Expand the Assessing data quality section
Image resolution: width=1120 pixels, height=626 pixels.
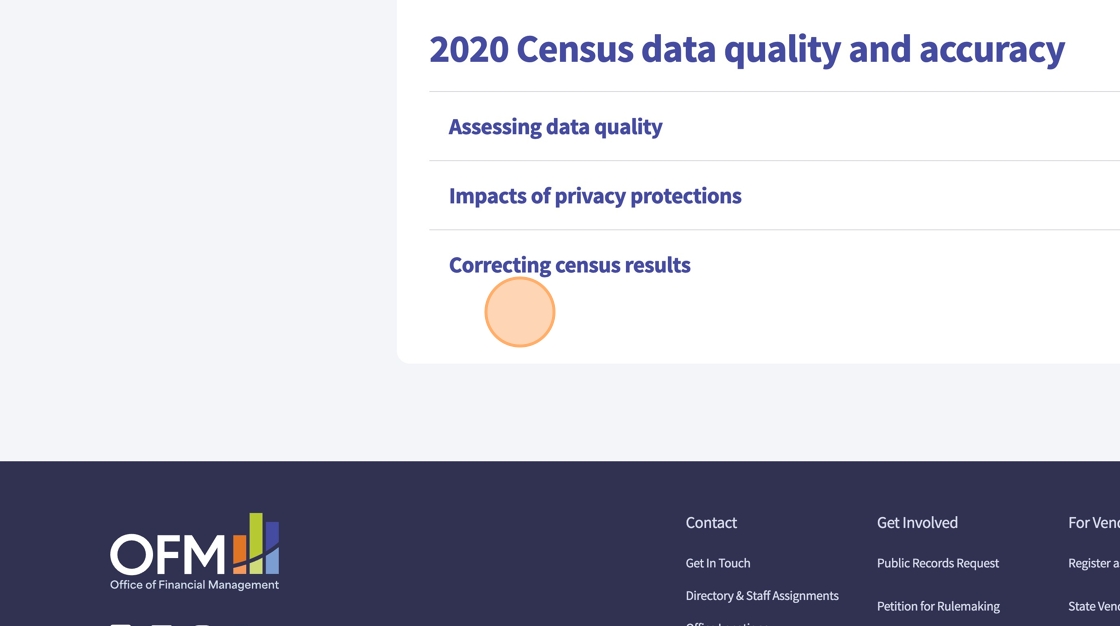click(x=555, y=127)
